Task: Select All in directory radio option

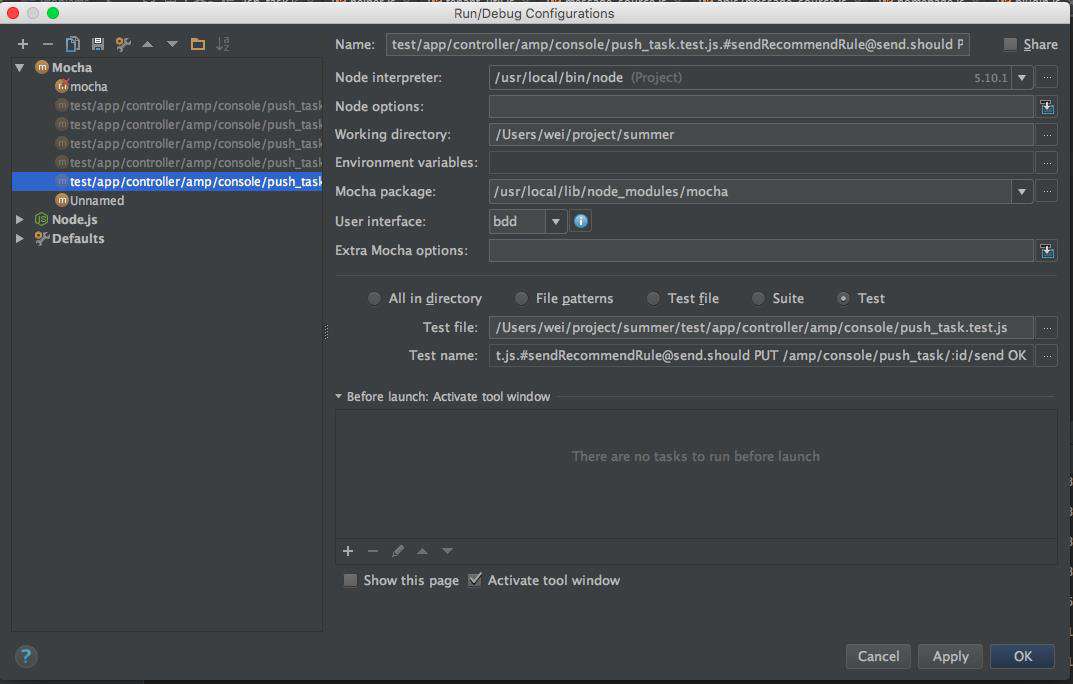Action: point(374,298)
